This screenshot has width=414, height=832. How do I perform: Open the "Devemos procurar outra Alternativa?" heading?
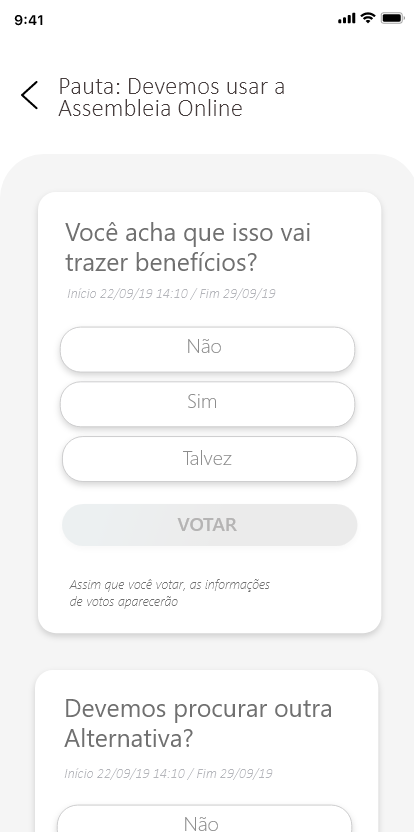(198, 723)
